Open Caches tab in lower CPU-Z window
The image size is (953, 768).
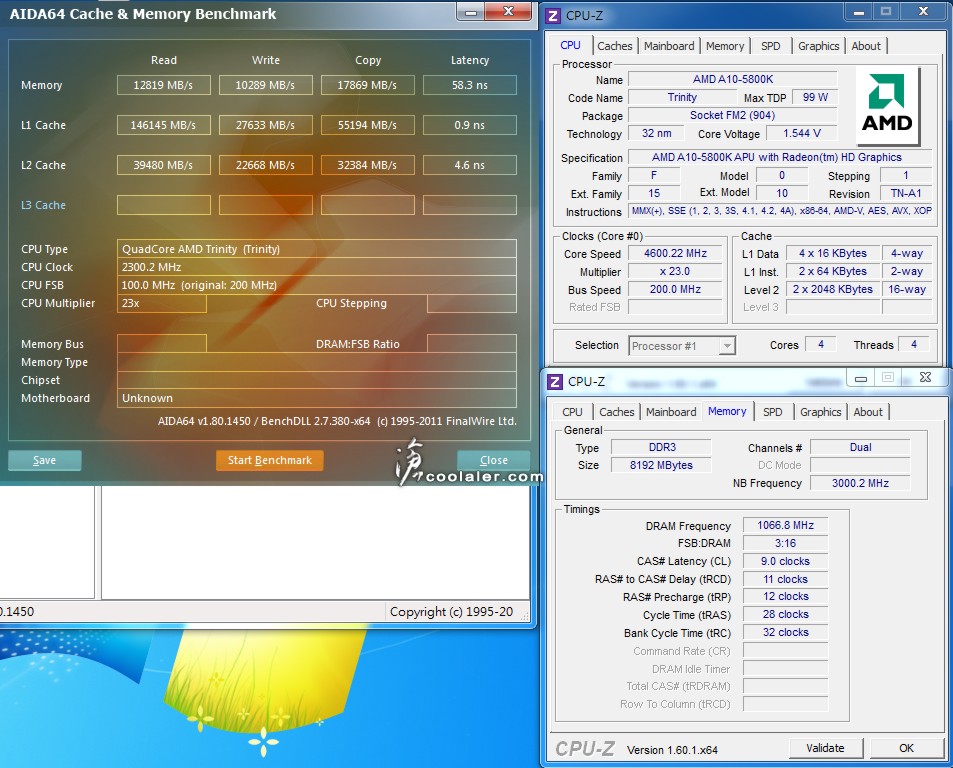tap(616, 412)
